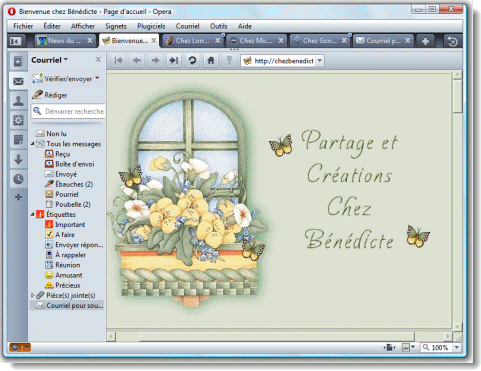The image size is (481, 371).
Task: Collapse the Tous les messages tree
Action: point(33,144)
